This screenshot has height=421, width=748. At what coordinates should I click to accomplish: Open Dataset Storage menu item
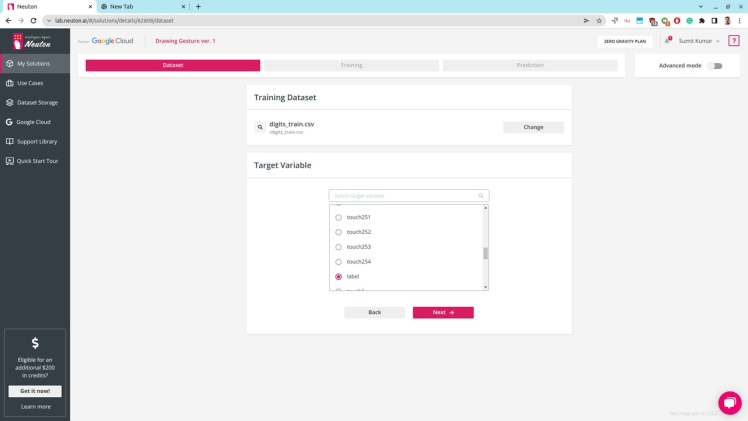(x=35, y=103)
